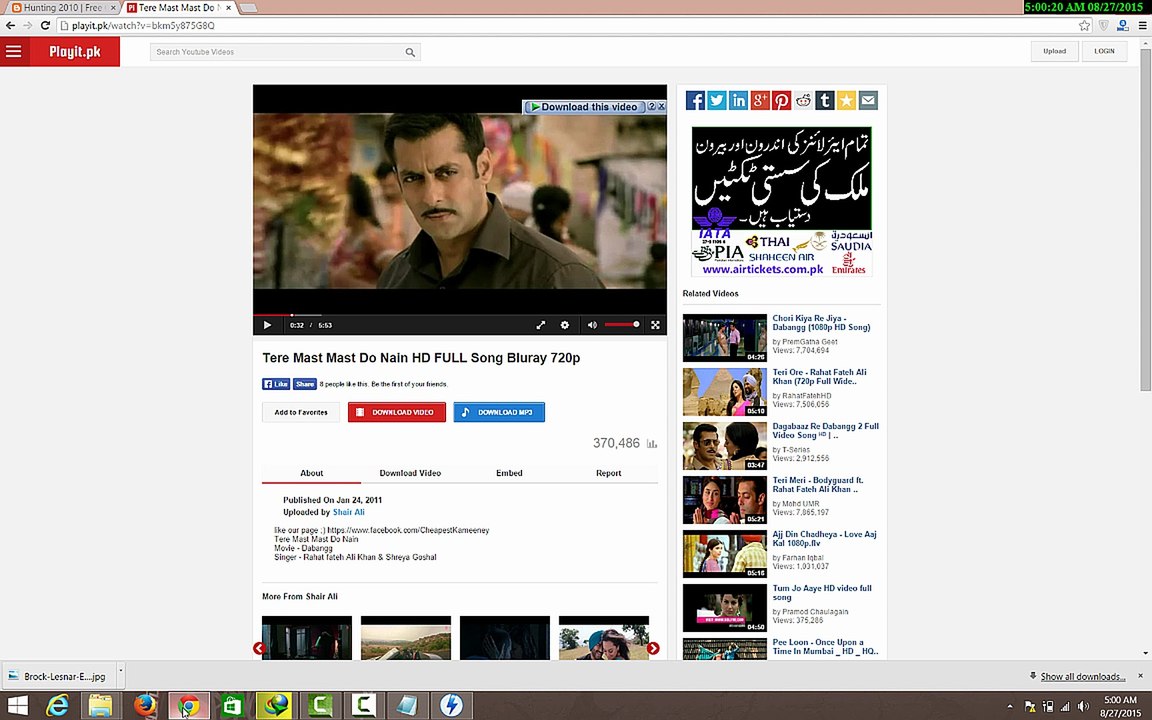The image size is (1152, 720).
Task: Click the airtickets.com.pk advertisement
Action: 782,201
